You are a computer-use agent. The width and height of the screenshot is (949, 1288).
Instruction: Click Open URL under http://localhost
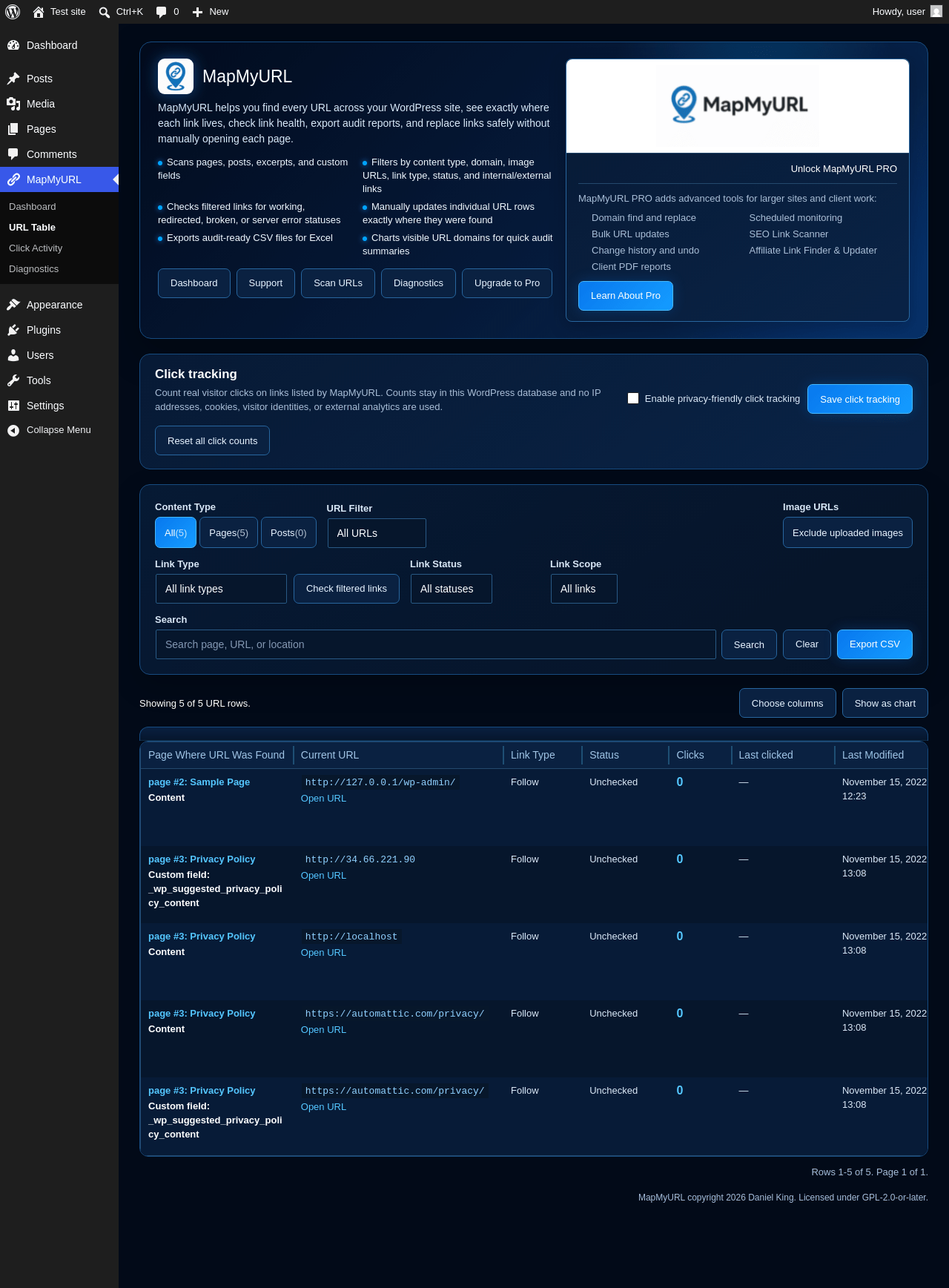[323, 953]
